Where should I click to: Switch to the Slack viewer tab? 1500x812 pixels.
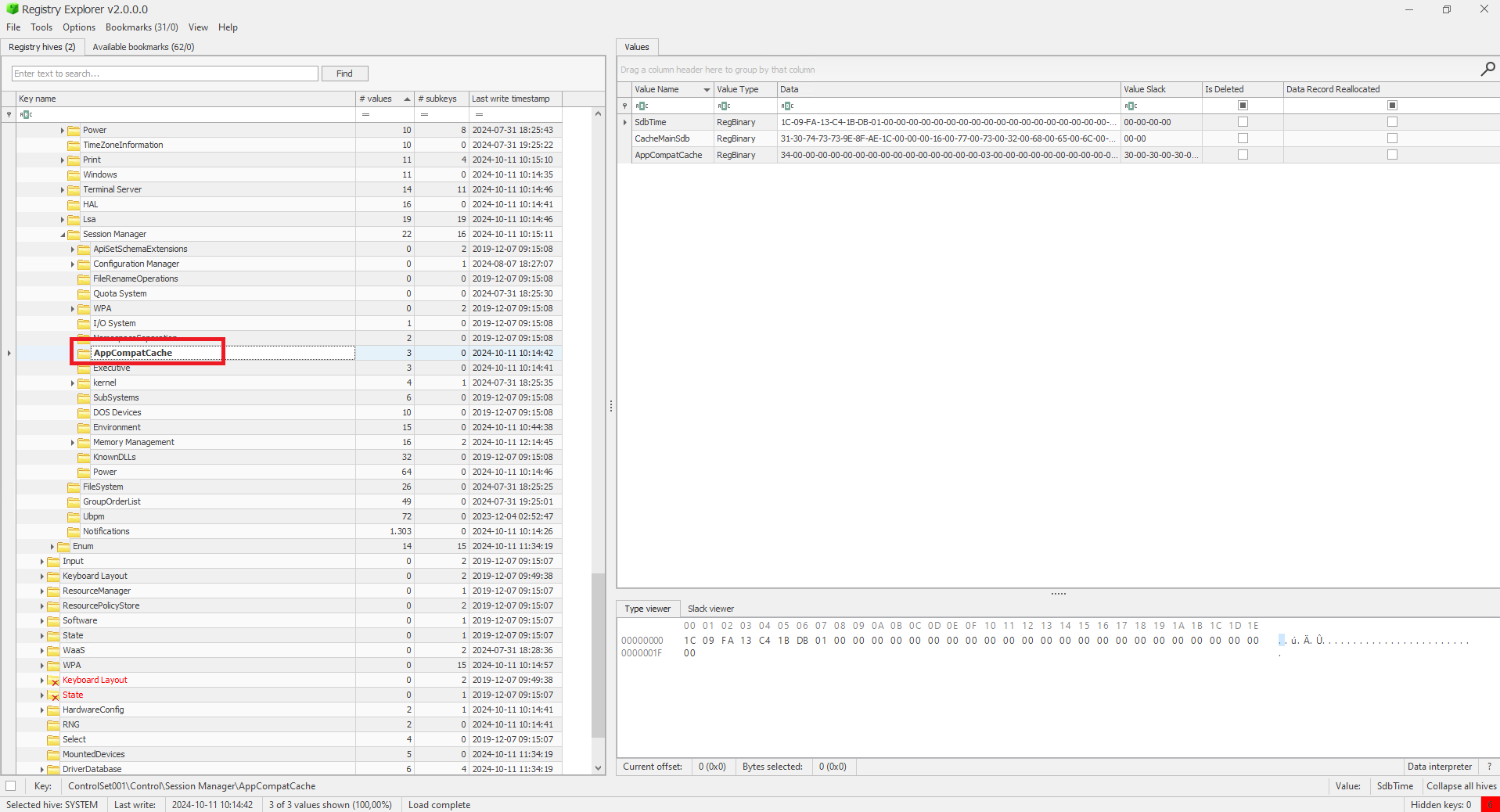pos(710,609)
